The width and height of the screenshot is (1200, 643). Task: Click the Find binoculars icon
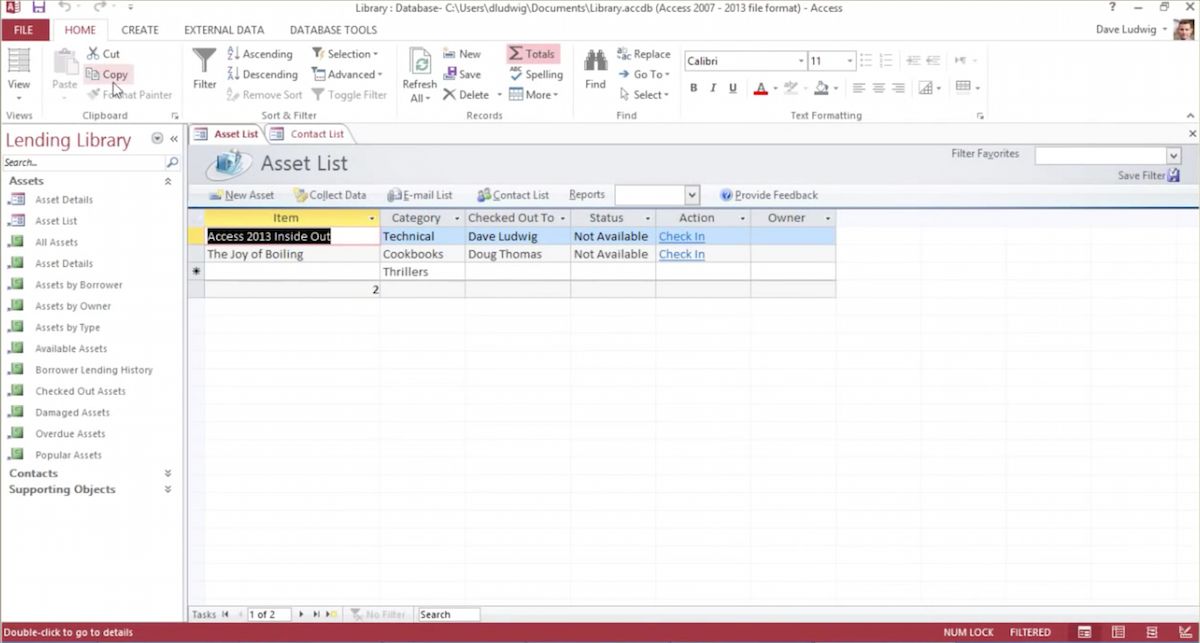tap(595, 61)
